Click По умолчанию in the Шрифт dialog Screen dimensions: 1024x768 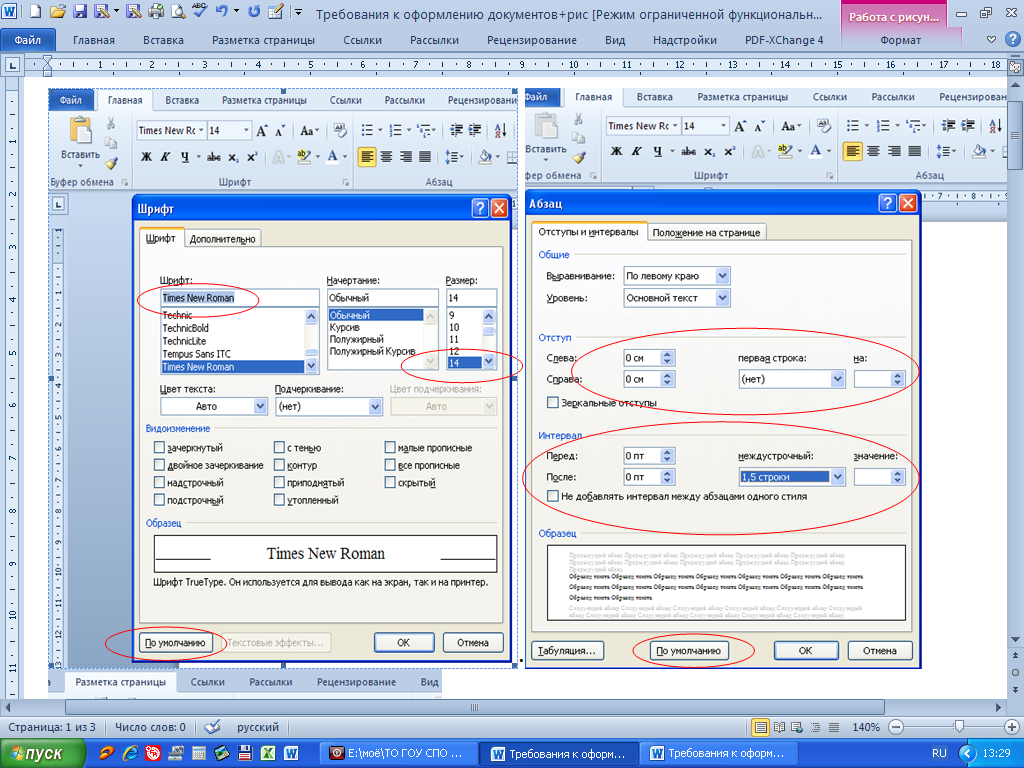pos(175,643)
